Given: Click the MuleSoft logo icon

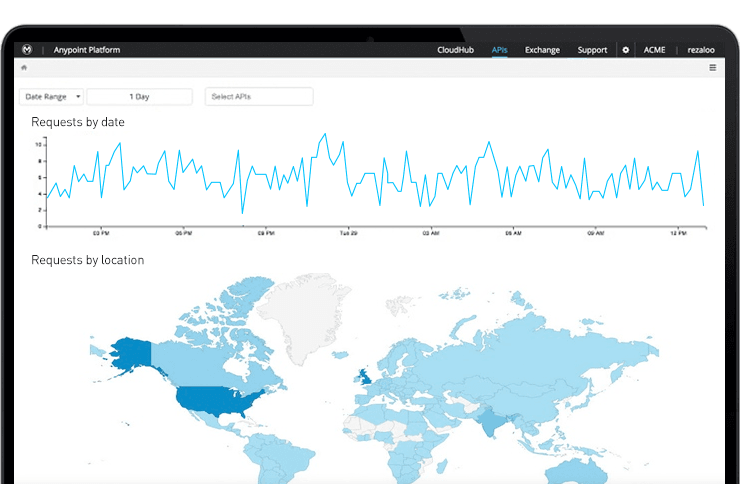Looking at the screenshot, I should (x=27, y=49).
